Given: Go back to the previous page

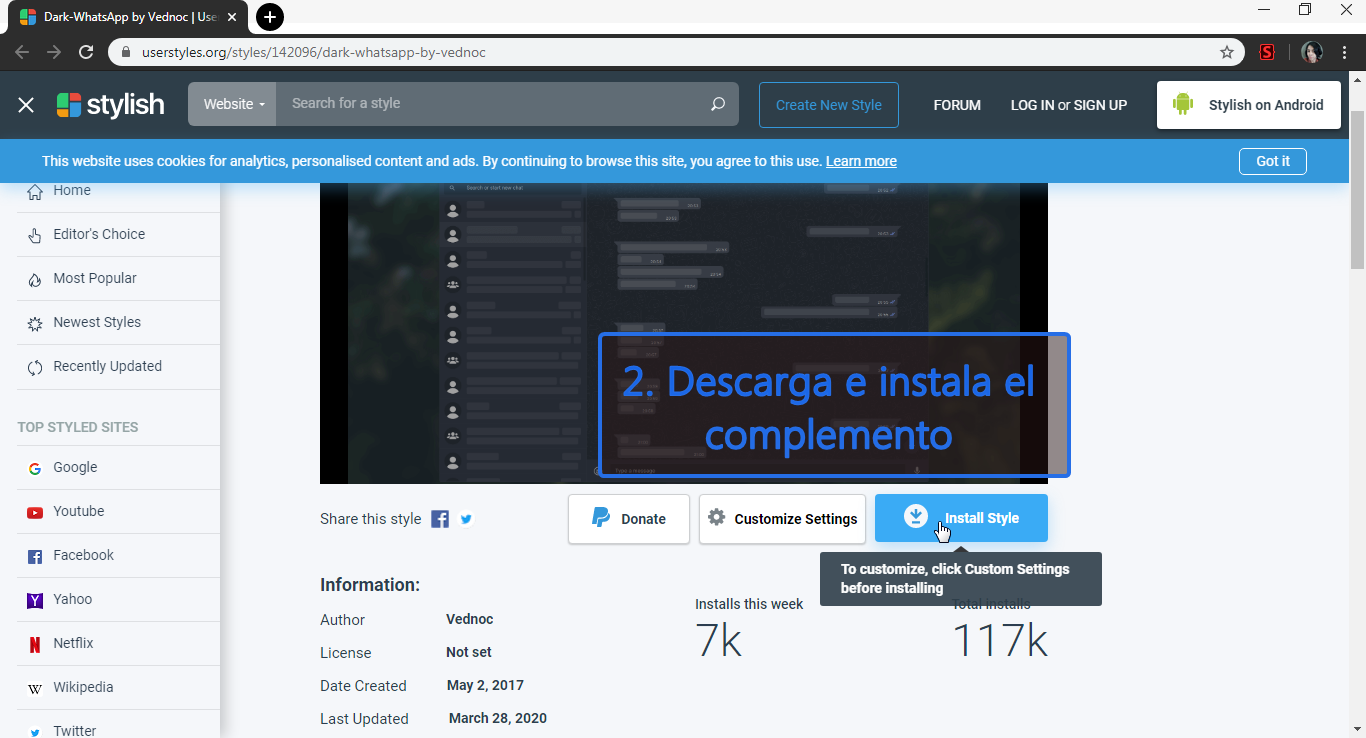Looking at the screenshot, I should [x=22, y=52].
